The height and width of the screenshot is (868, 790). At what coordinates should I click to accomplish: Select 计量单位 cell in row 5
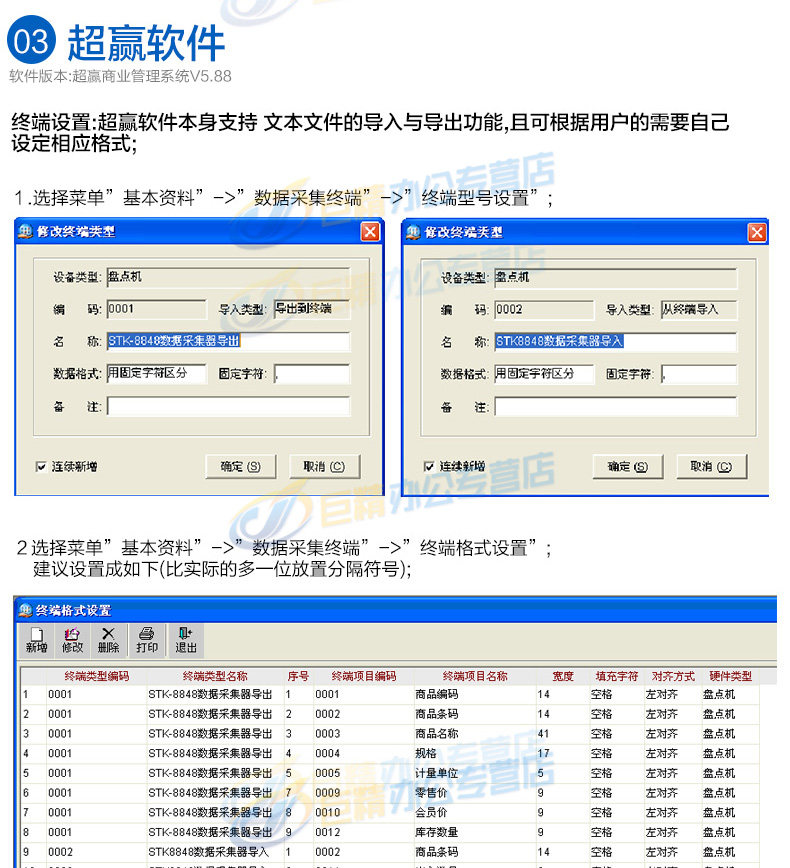click(475, 773)
